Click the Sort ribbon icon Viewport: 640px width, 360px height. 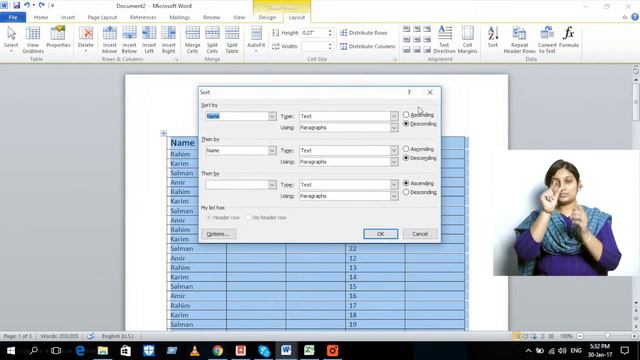click(493, 38)
